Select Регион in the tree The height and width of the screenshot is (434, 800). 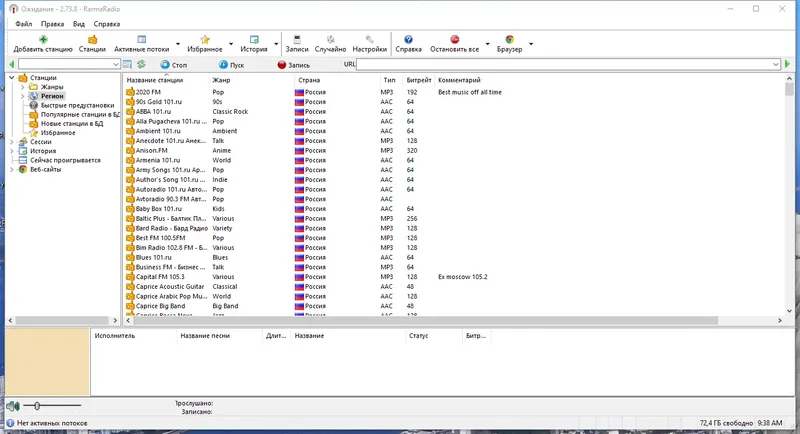tap(52, 96)
